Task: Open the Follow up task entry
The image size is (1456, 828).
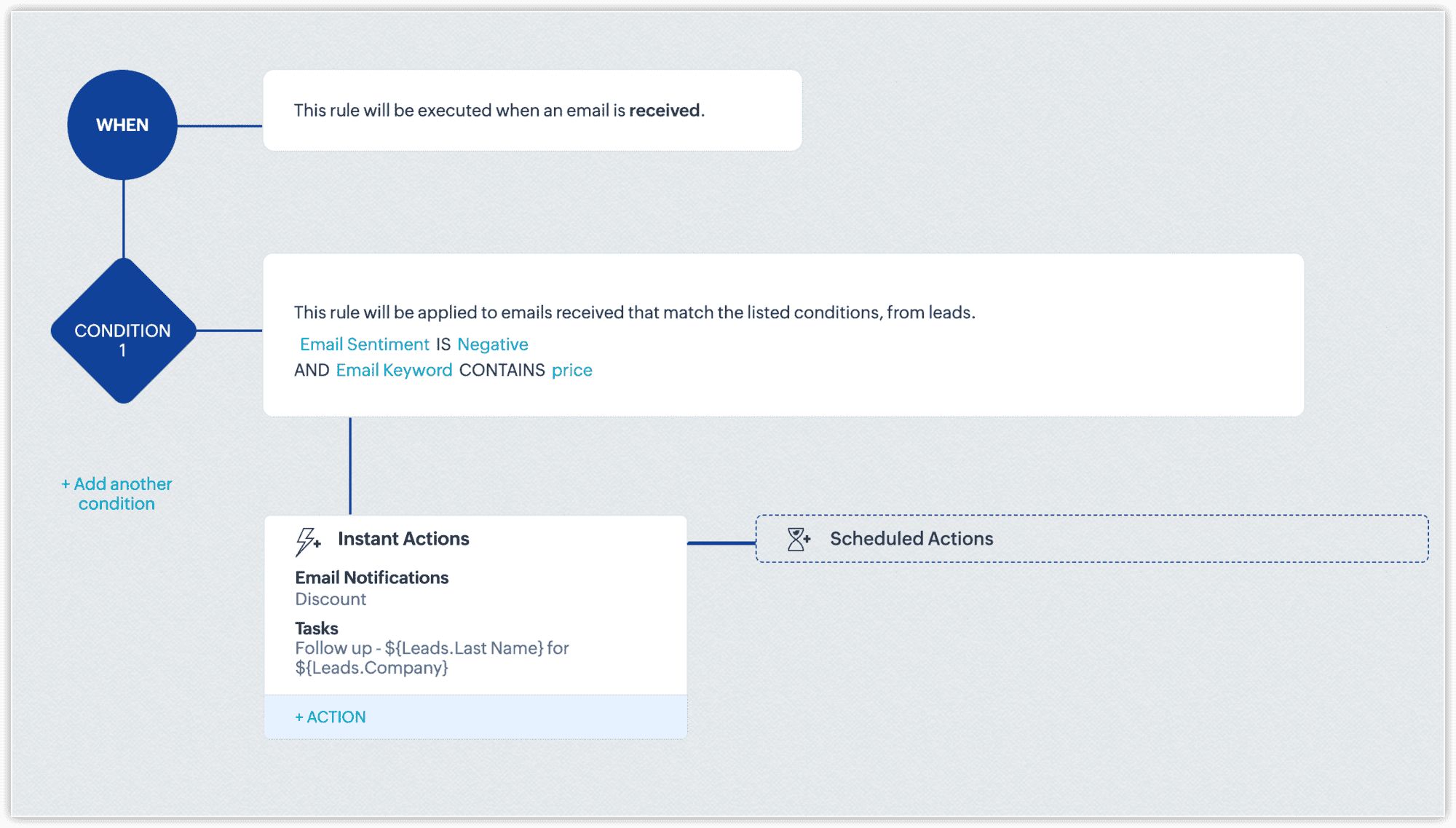Action: 432,658
